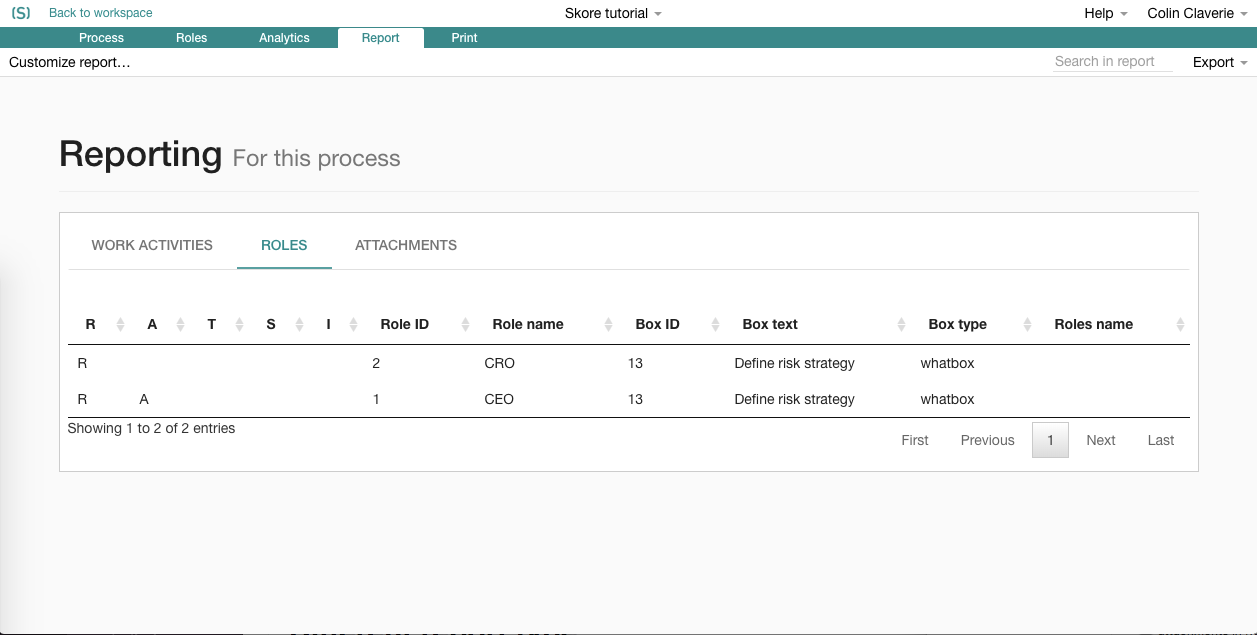Go to Next page
Image resolution: width=1257 pixels, height=635 pixels.
click(x=1101, y=440)
